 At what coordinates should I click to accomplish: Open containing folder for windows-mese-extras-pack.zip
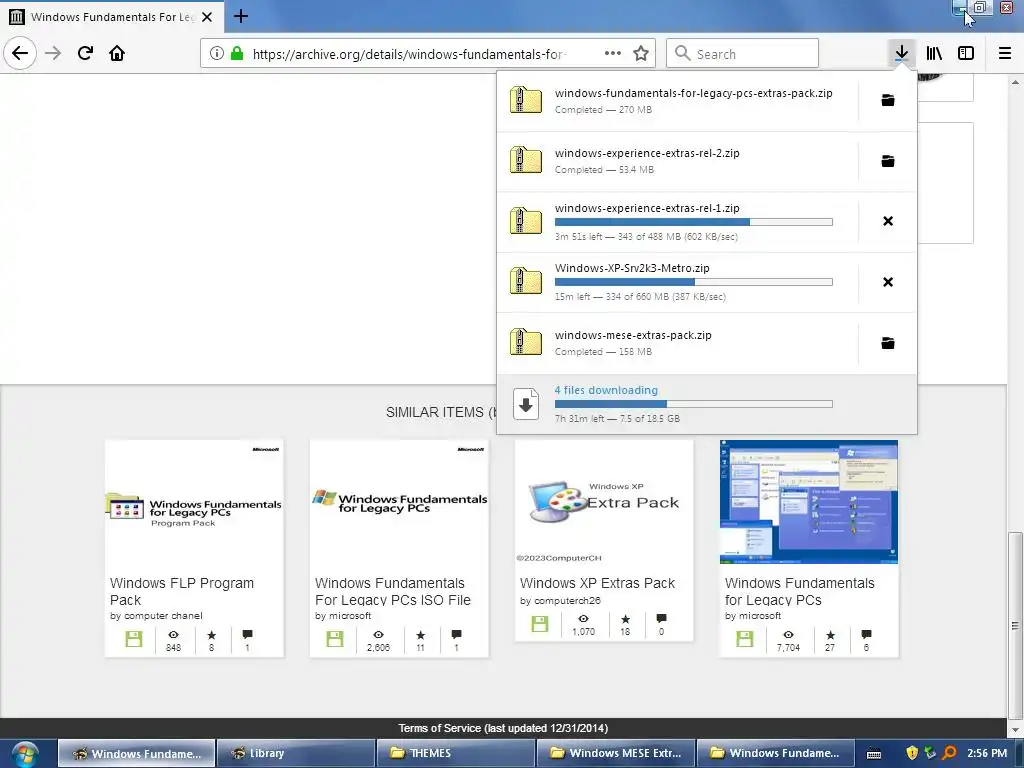tap(888, 343)
